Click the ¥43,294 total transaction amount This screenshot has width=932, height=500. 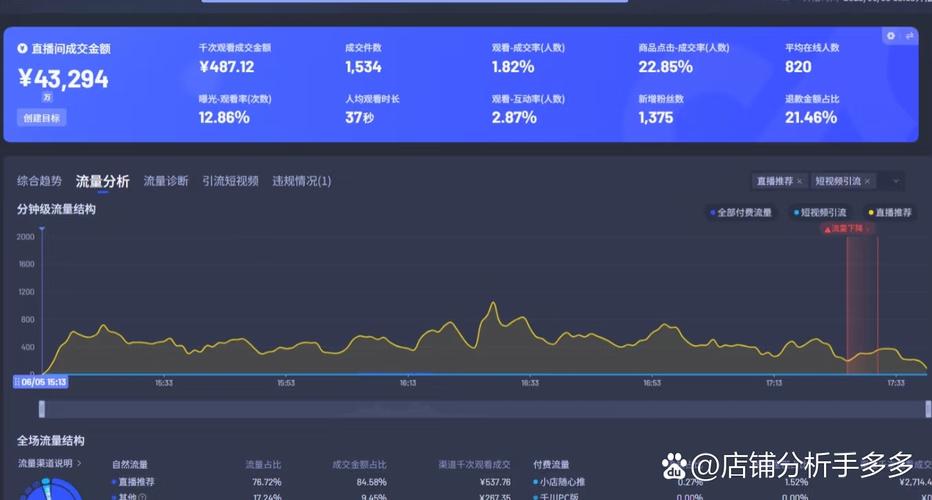click(x=63, y=79)
